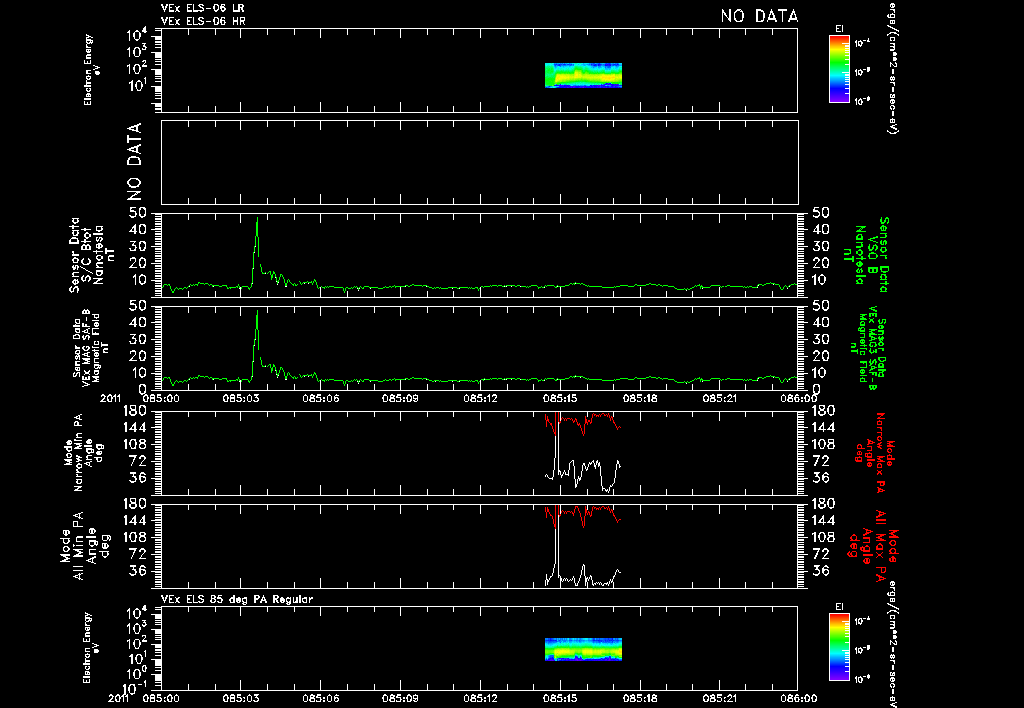Click the 085:21 tick label under the 85 deg PA panel
The height and width of the screenshot is (708, 1024).
(x=720, y=698)
